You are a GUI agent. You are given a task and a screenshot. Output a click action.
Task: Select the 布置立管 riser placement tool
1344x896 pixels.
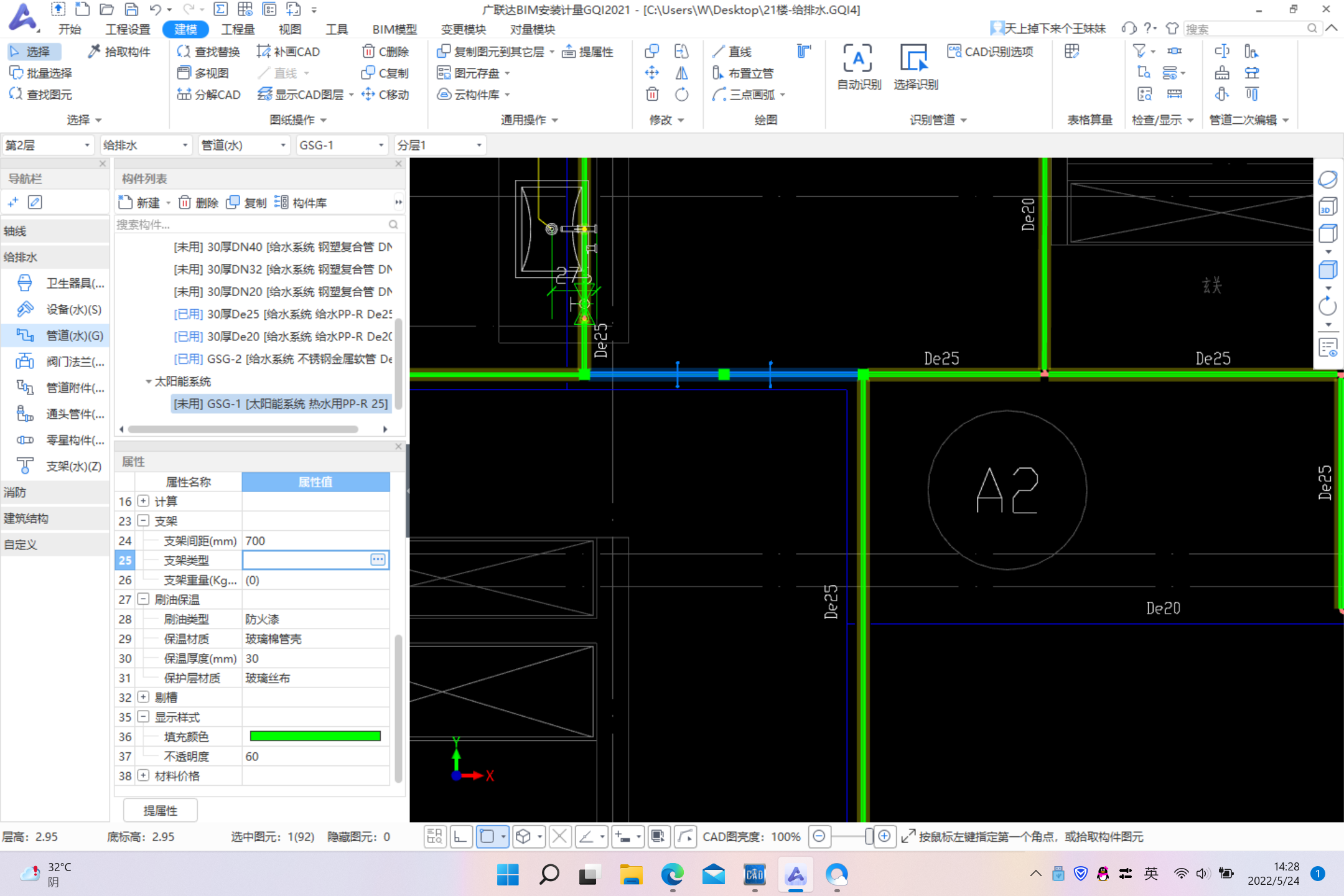point(743,73)
